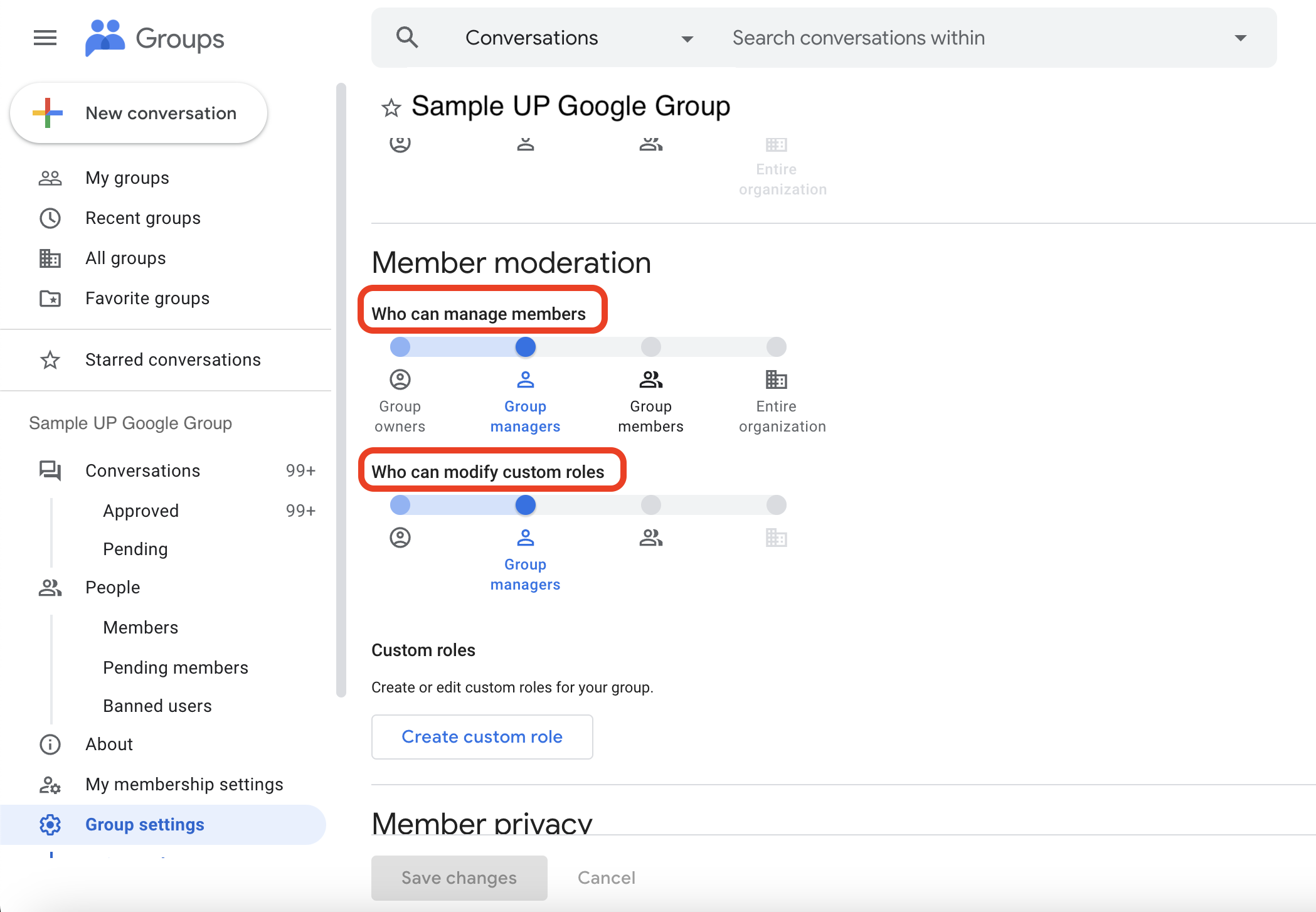1316x912 pixels.
Task: Click manage members Group managers slider dot
Action: click(526, 347)
